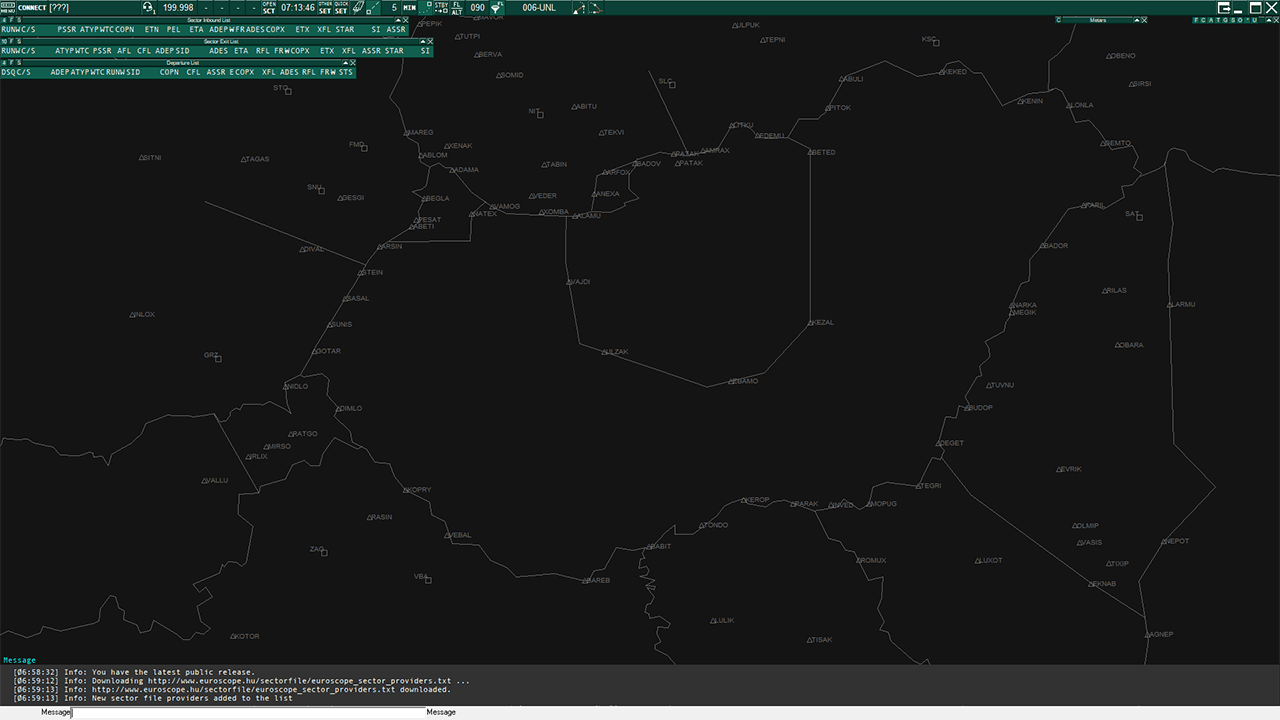Click the rightmost toolbar separation tool icon

(x=595, y=8)
